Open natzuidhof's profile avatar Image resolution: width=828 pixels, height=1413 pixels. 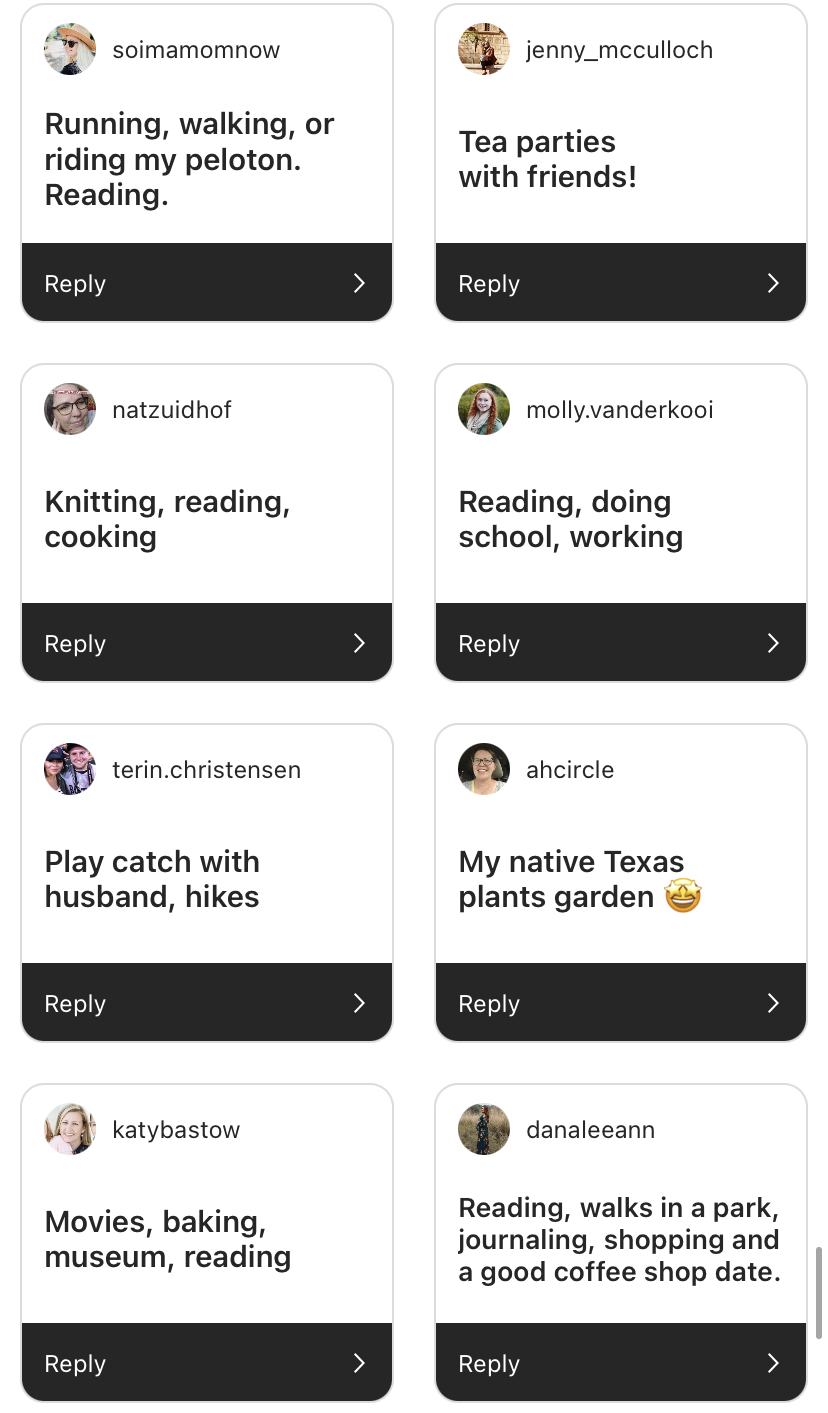[70, 409]
